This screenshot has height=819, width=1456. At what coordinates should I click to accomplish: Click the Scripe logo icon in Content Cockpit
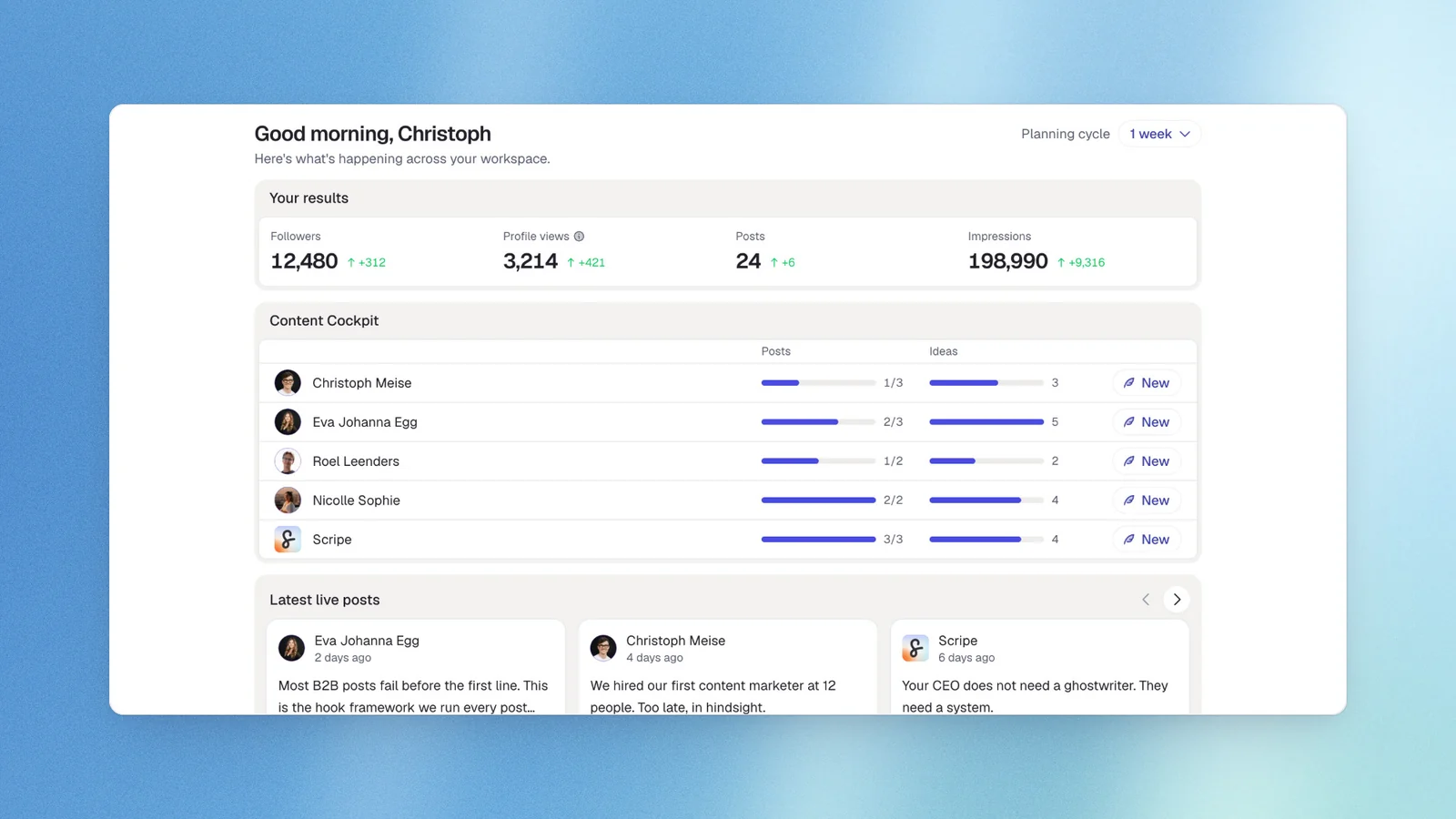click(x=288, y=540)
